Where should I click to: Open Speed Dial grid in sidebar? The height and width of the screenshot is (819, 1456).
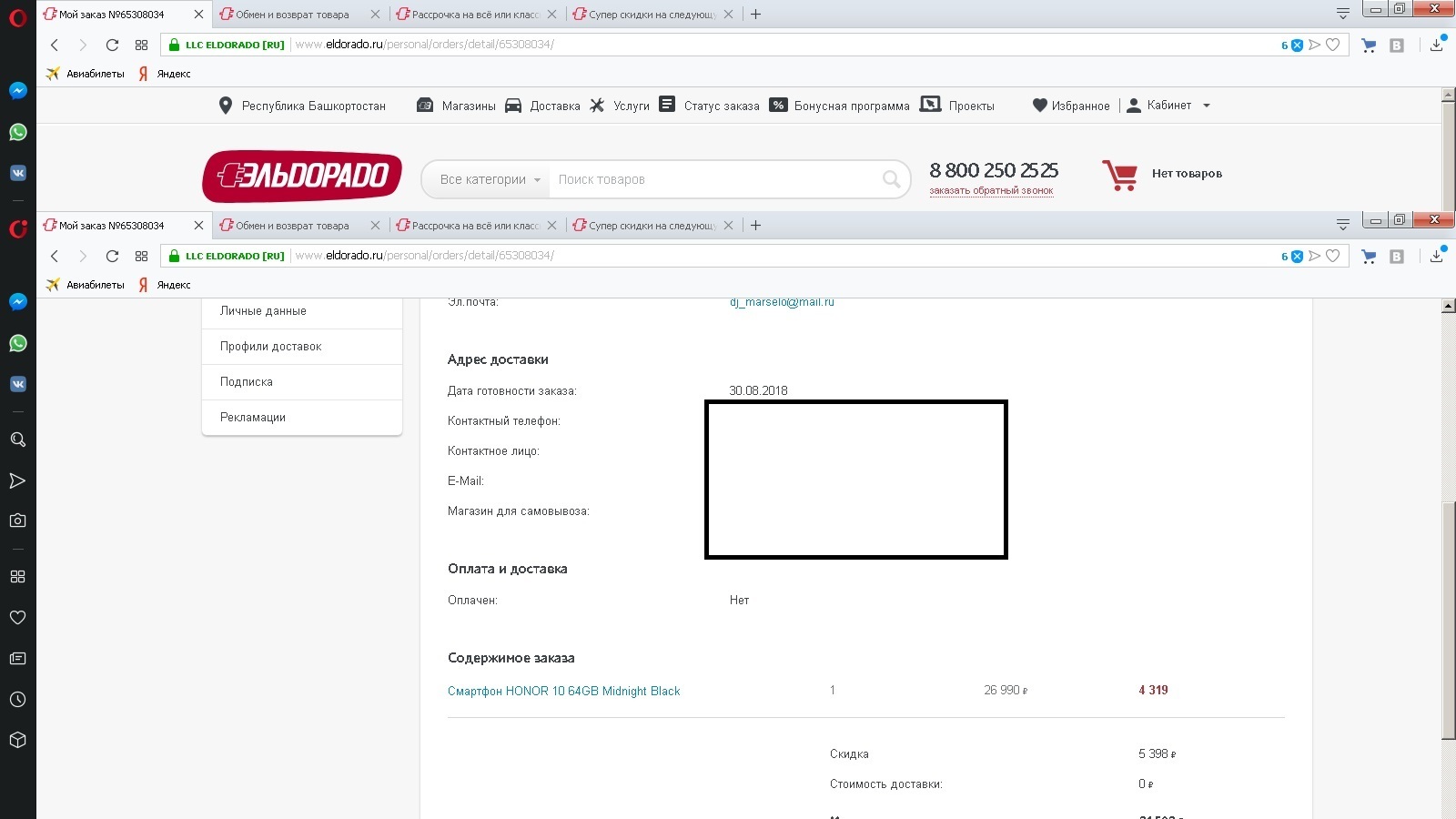[x=17, y=577]
